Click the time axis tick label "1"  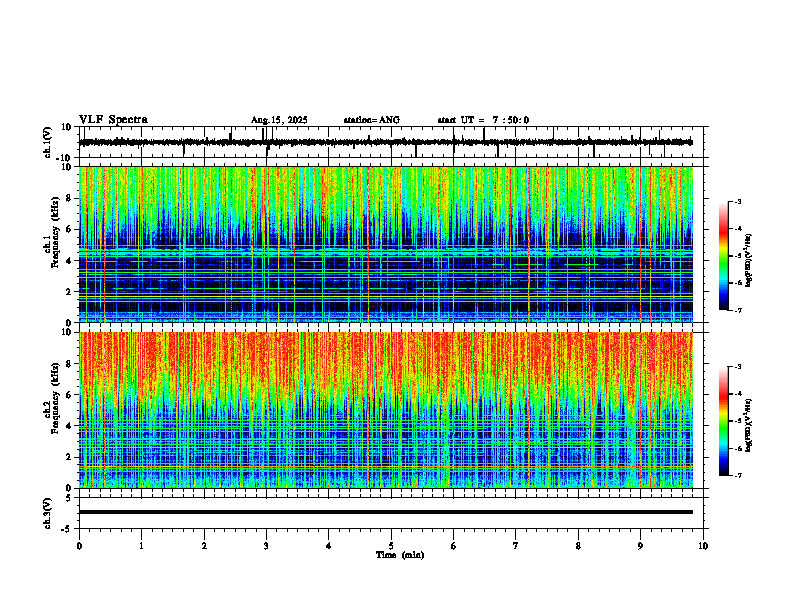coord(141,546)
